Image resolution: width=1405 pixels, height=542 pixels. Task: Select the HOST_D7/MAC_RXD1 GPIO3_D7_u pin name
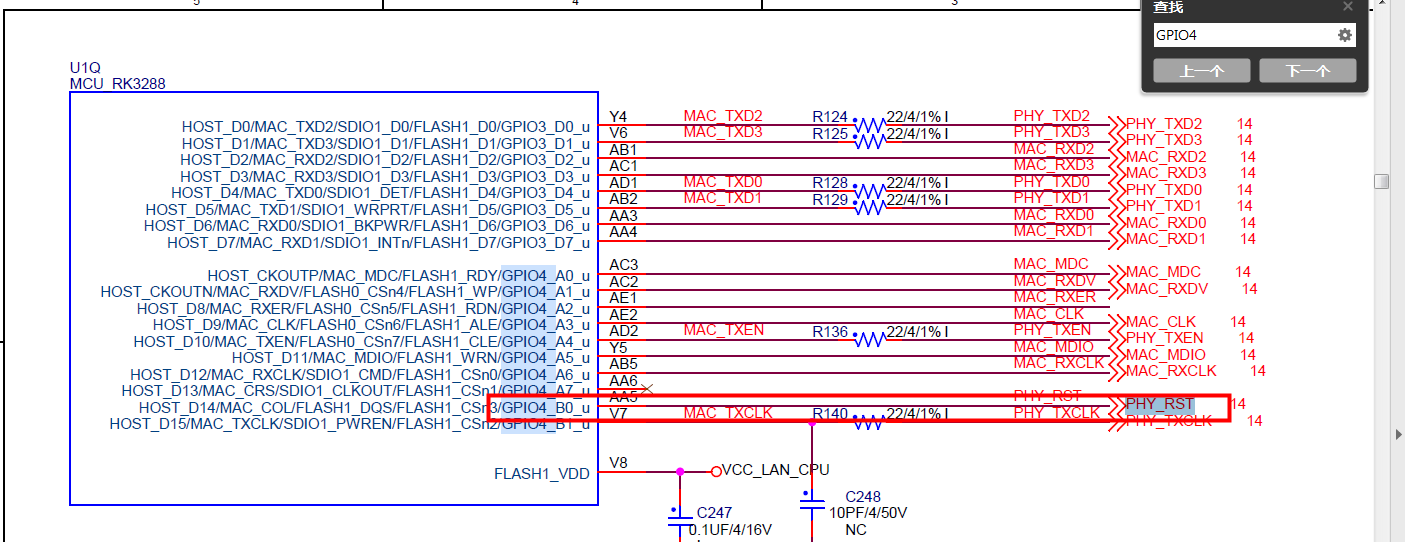point(379,243)
